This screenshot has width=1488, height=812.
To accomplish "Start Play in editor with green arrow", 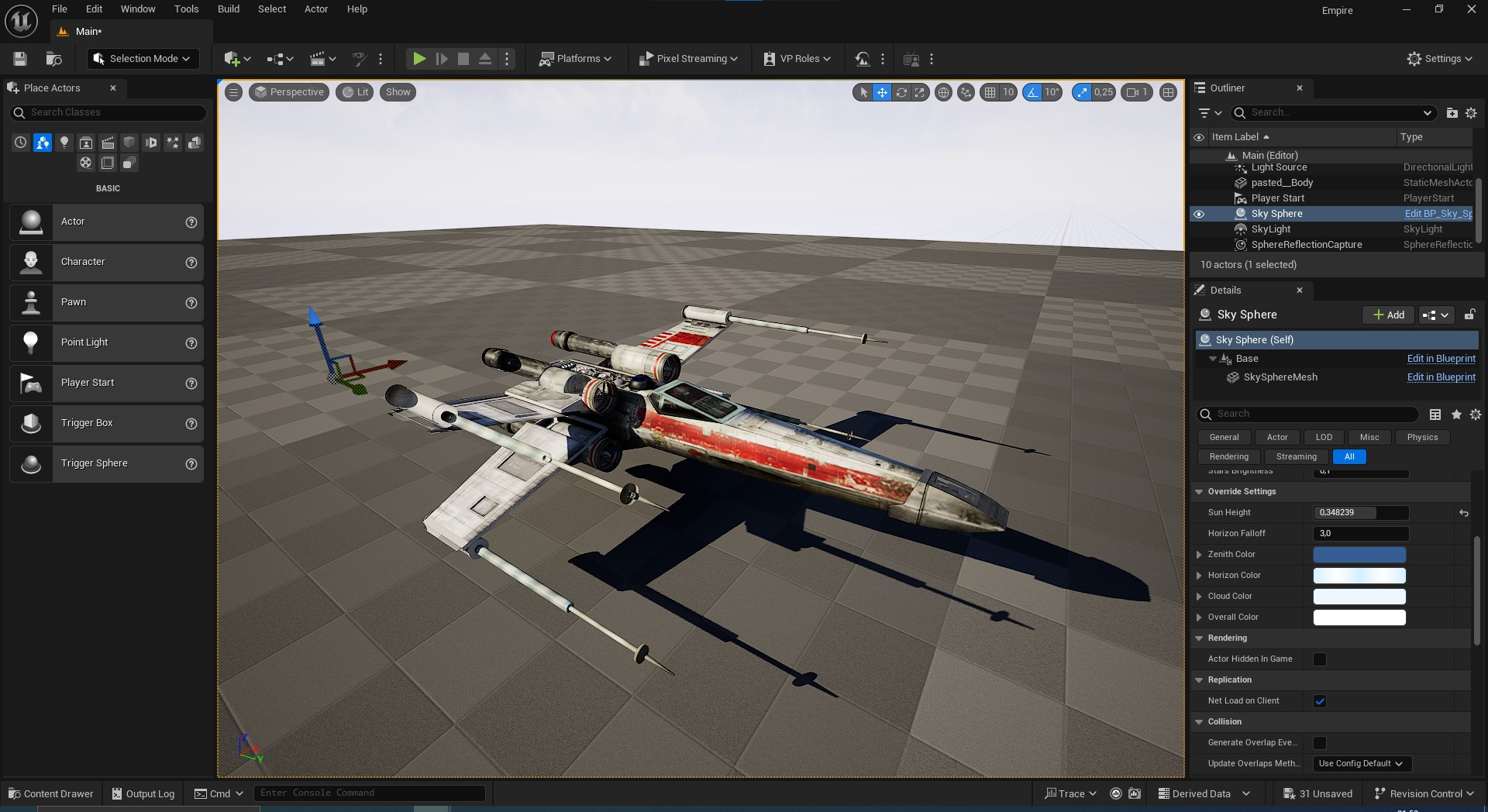I will [418, 59].
